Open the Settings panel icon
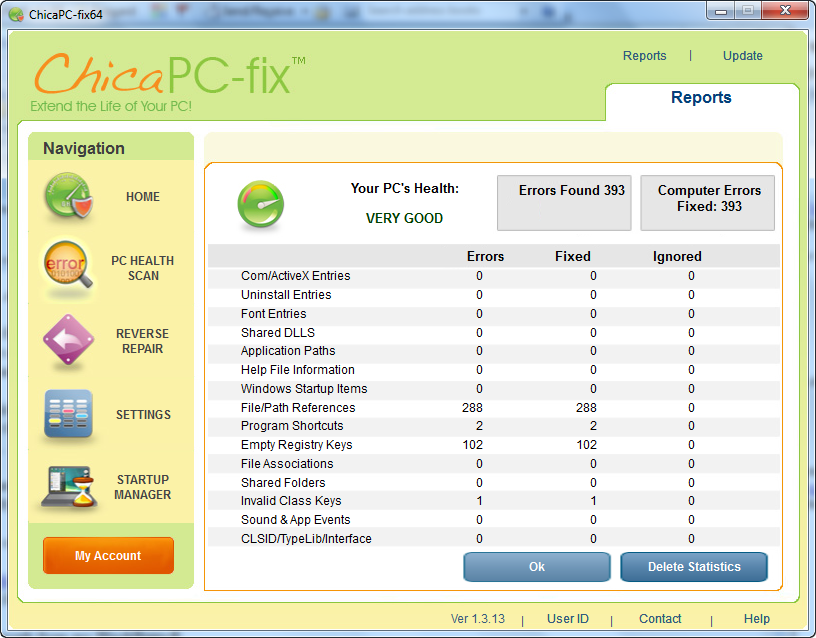Screen dimensions: 816x638 click(x=68, y=415)
